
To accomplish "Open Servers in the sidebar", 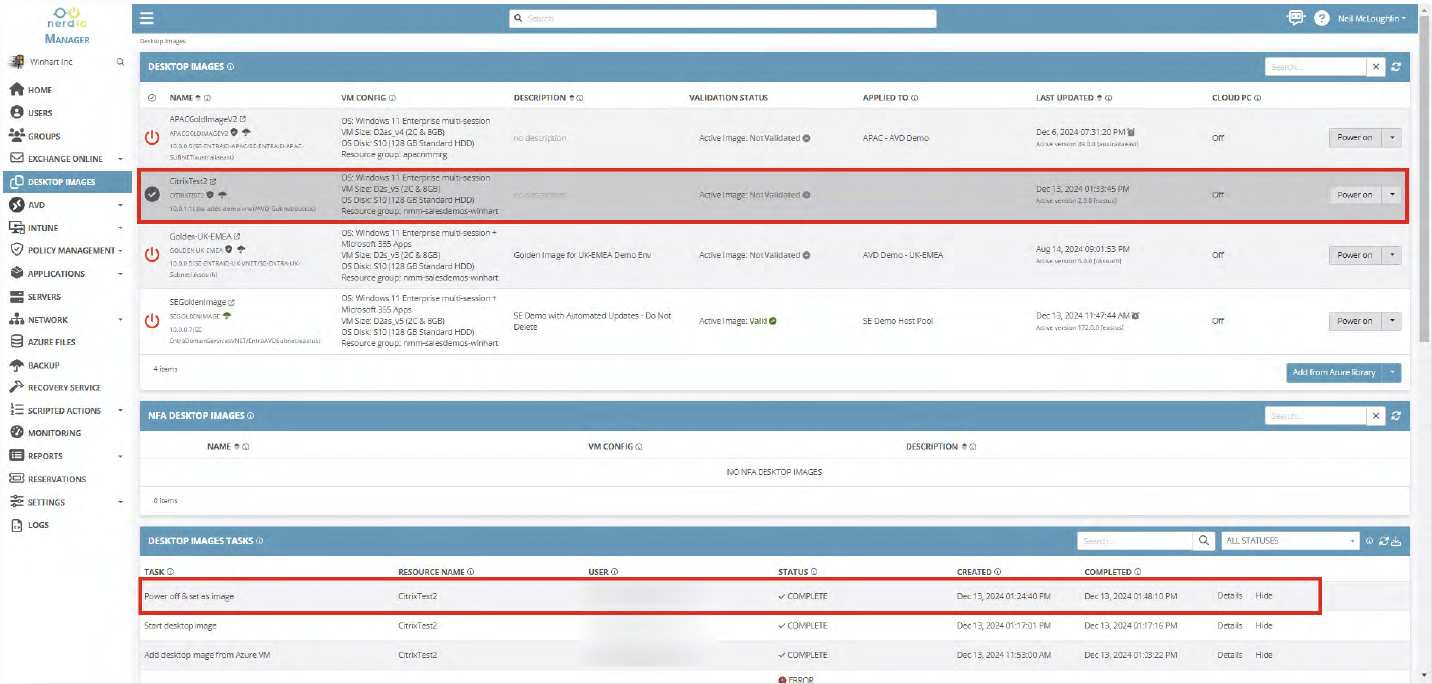I will [44, 297].
